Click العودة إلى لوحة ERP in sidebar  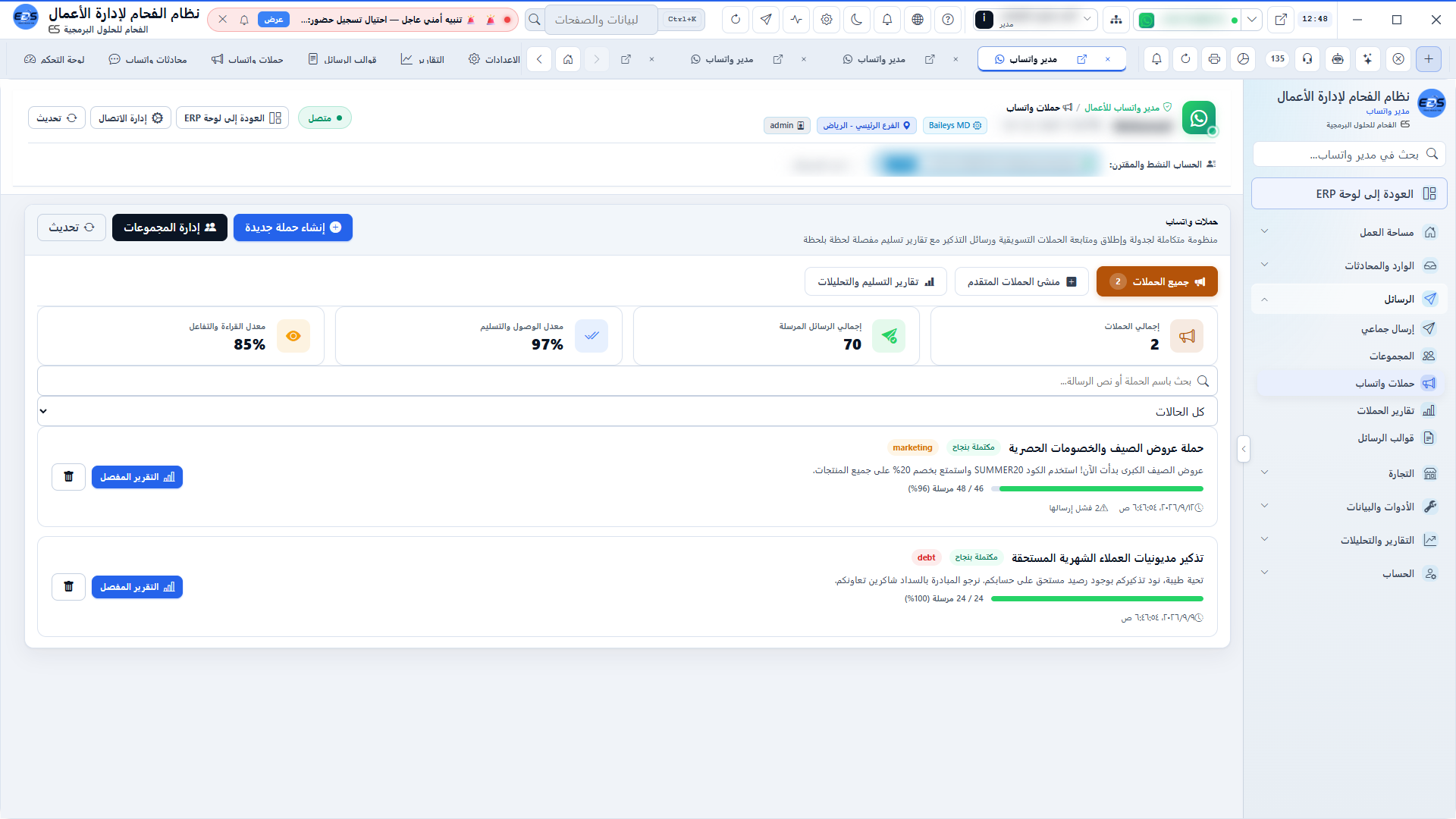point(1349,193)
